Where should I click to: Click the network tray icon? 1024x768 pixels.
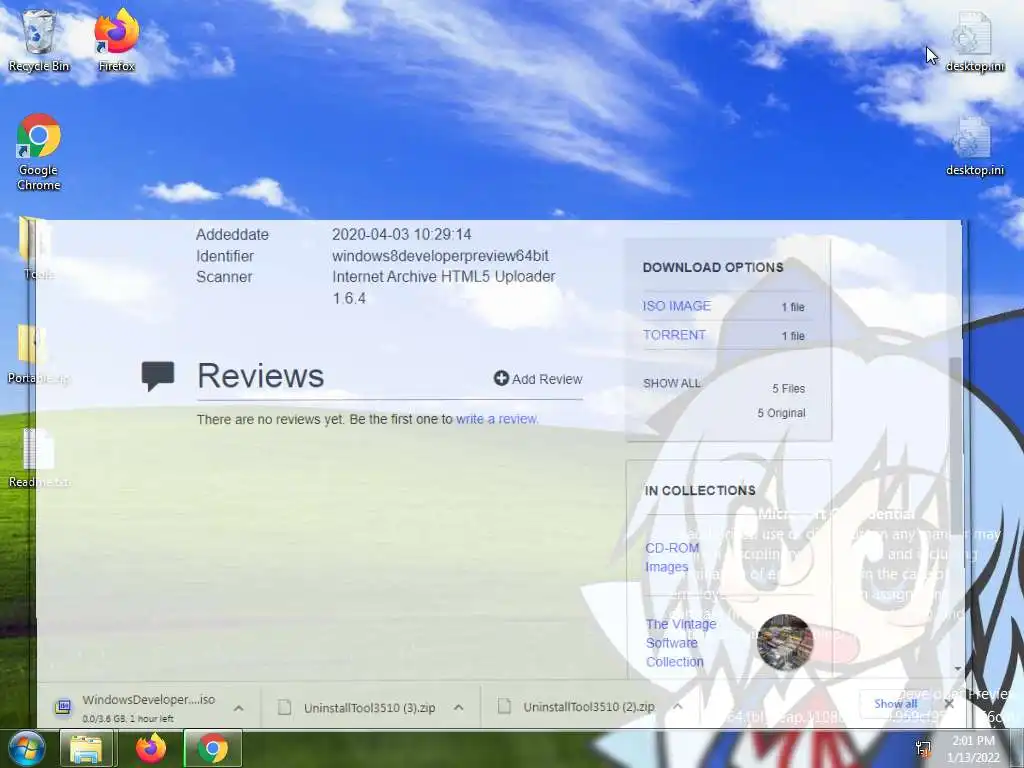[923, 748]
